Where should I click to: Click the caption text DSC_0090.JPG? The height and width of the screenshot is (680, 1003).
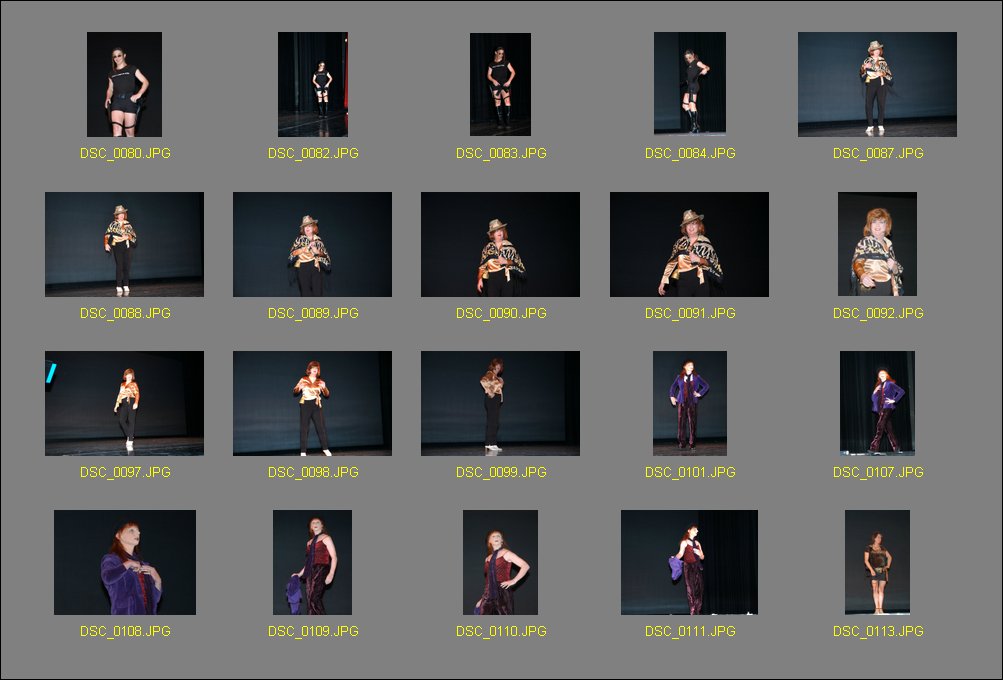[501, 313]
